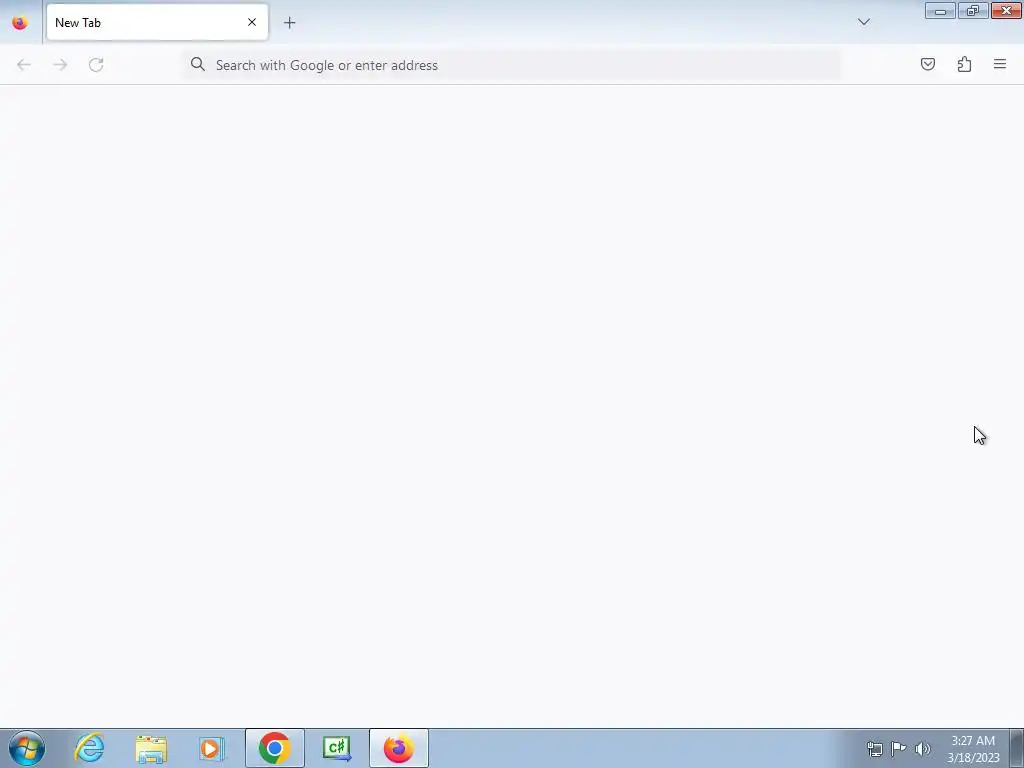Reload the current page
This screenshot has height=768, width=1024.
pyautogui.click(x=96, y=65)
